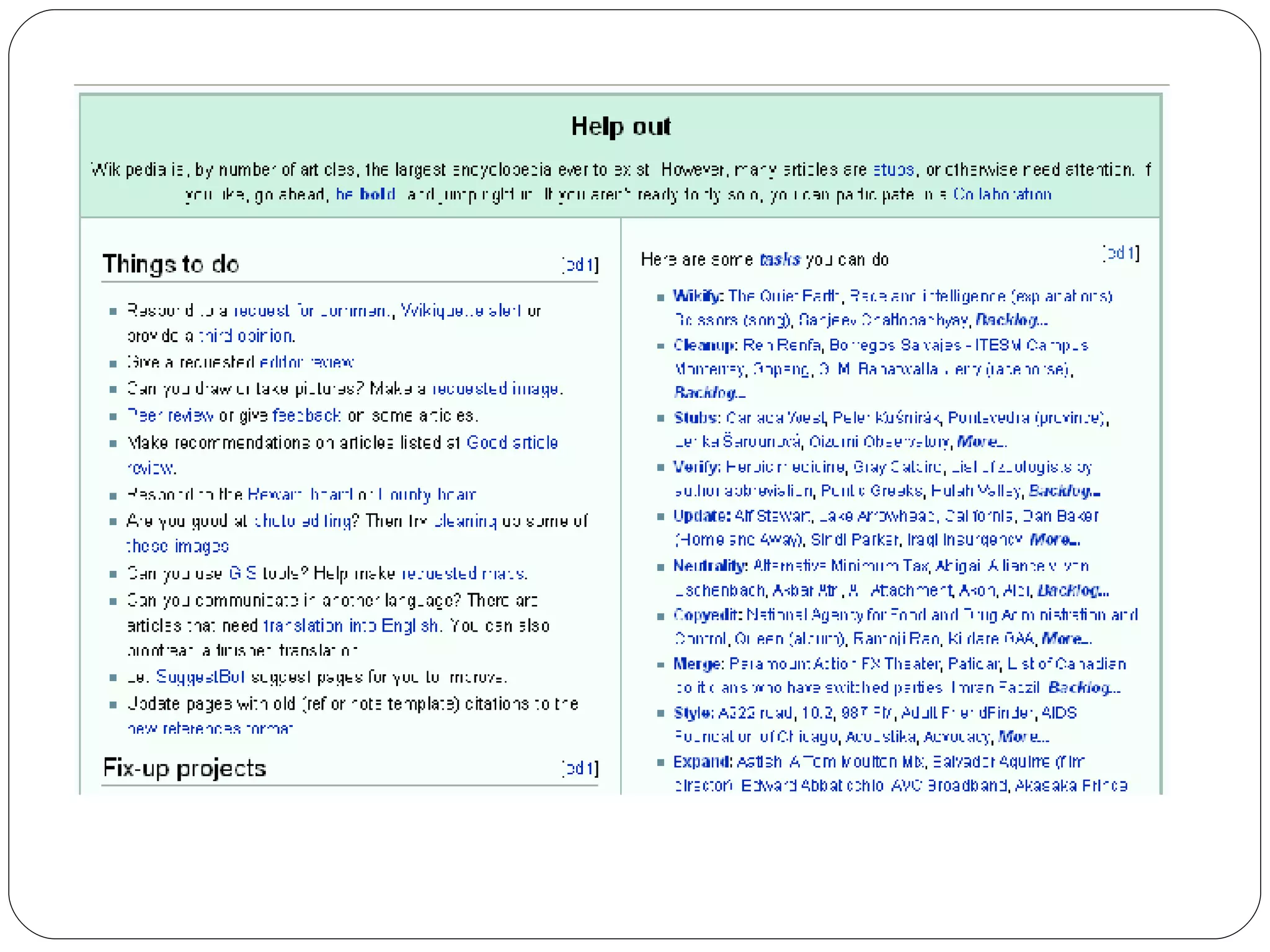Open 'More...' link after Style entries
This screenshot has width=1270, height=952.
1024,737
